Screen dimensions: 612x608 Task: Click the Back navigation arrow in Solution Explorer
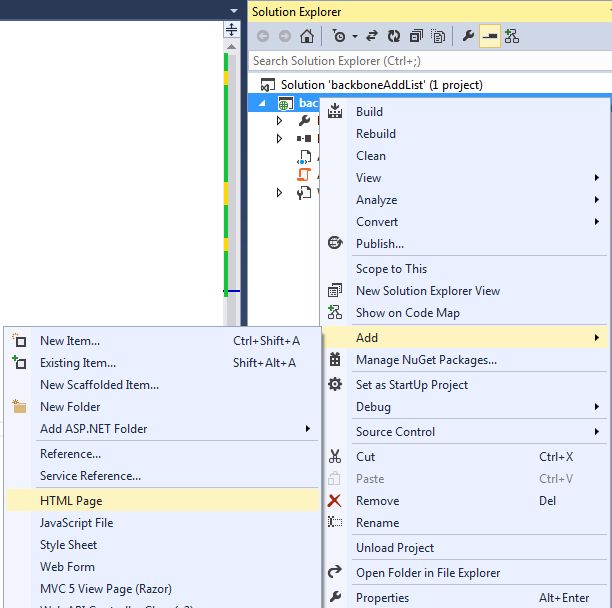pos(263,37)
